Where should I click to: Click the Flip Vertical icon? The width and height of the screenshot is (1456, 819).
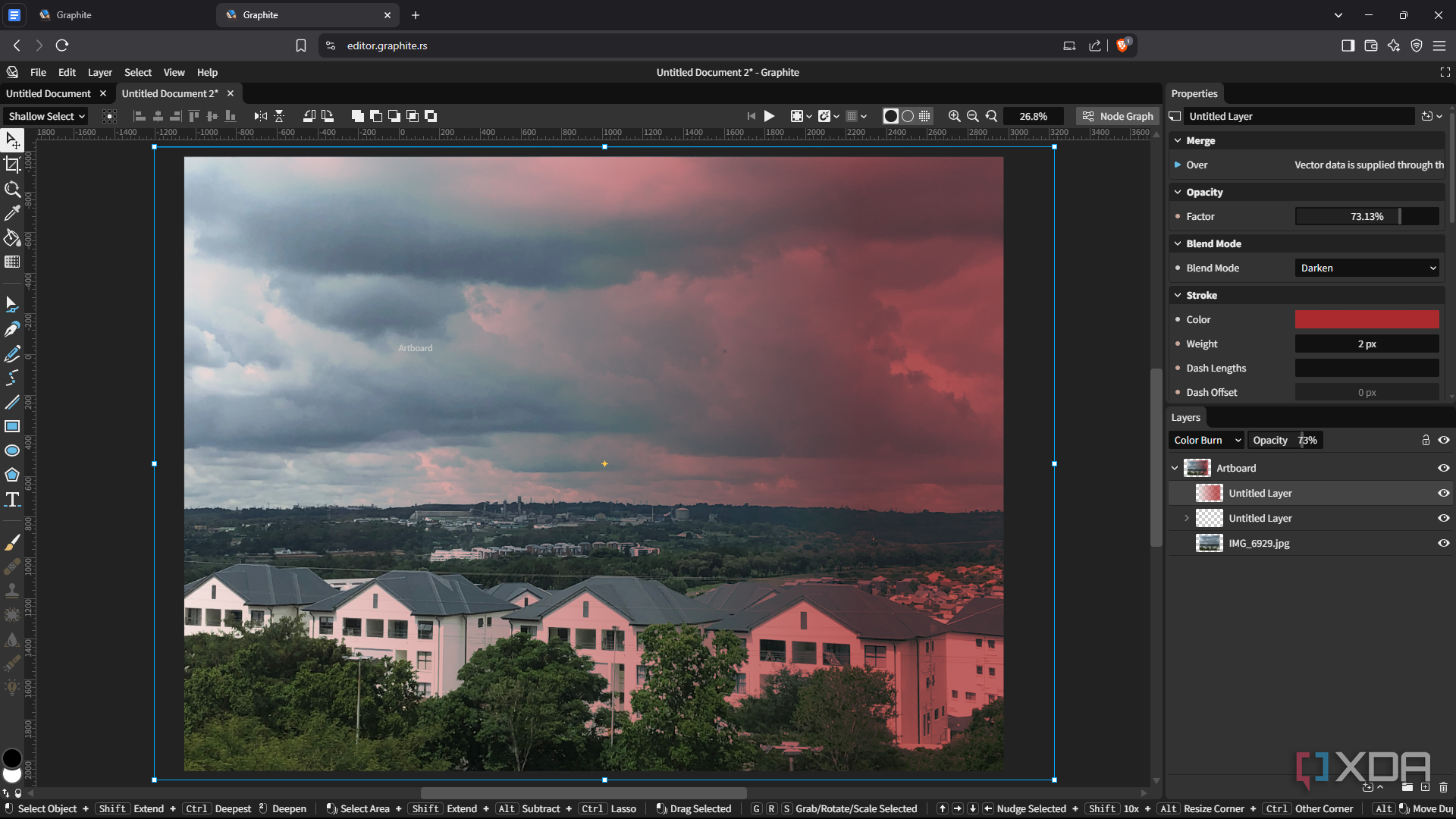pos(279,116)
